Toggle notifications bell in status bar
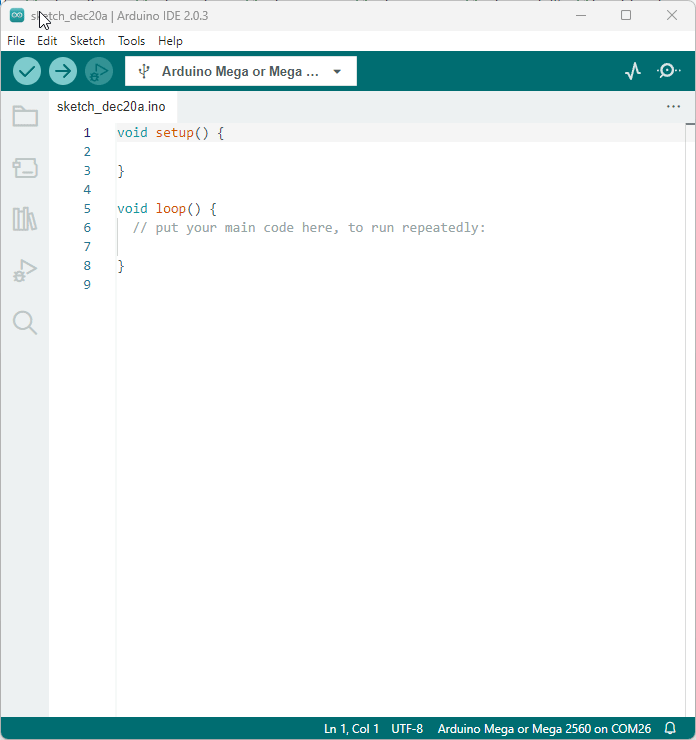Viewport: 696px width, 740px height. coord(671,729)
